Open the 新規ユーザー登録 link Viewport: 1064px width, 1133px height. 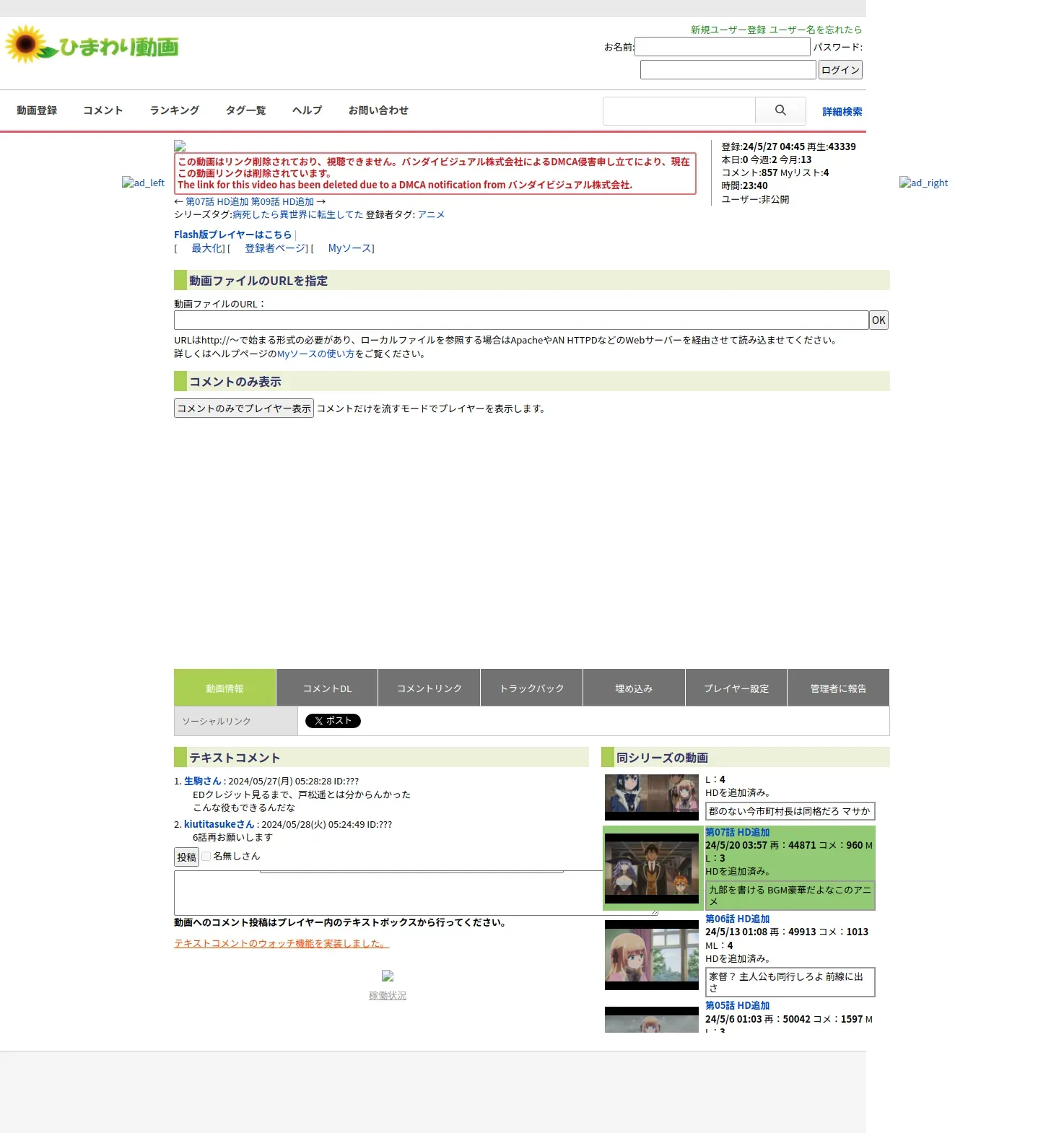click(x=728, y=30)
